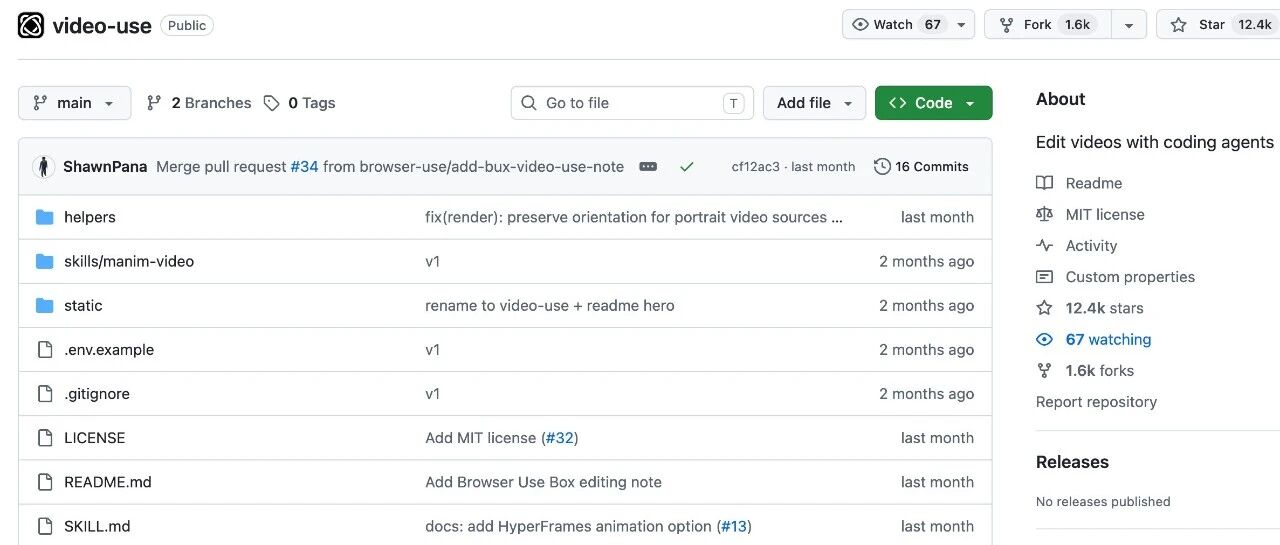Open the Add file dropdown
This screenshot has height=545, width=1280.
click(814, 103)
